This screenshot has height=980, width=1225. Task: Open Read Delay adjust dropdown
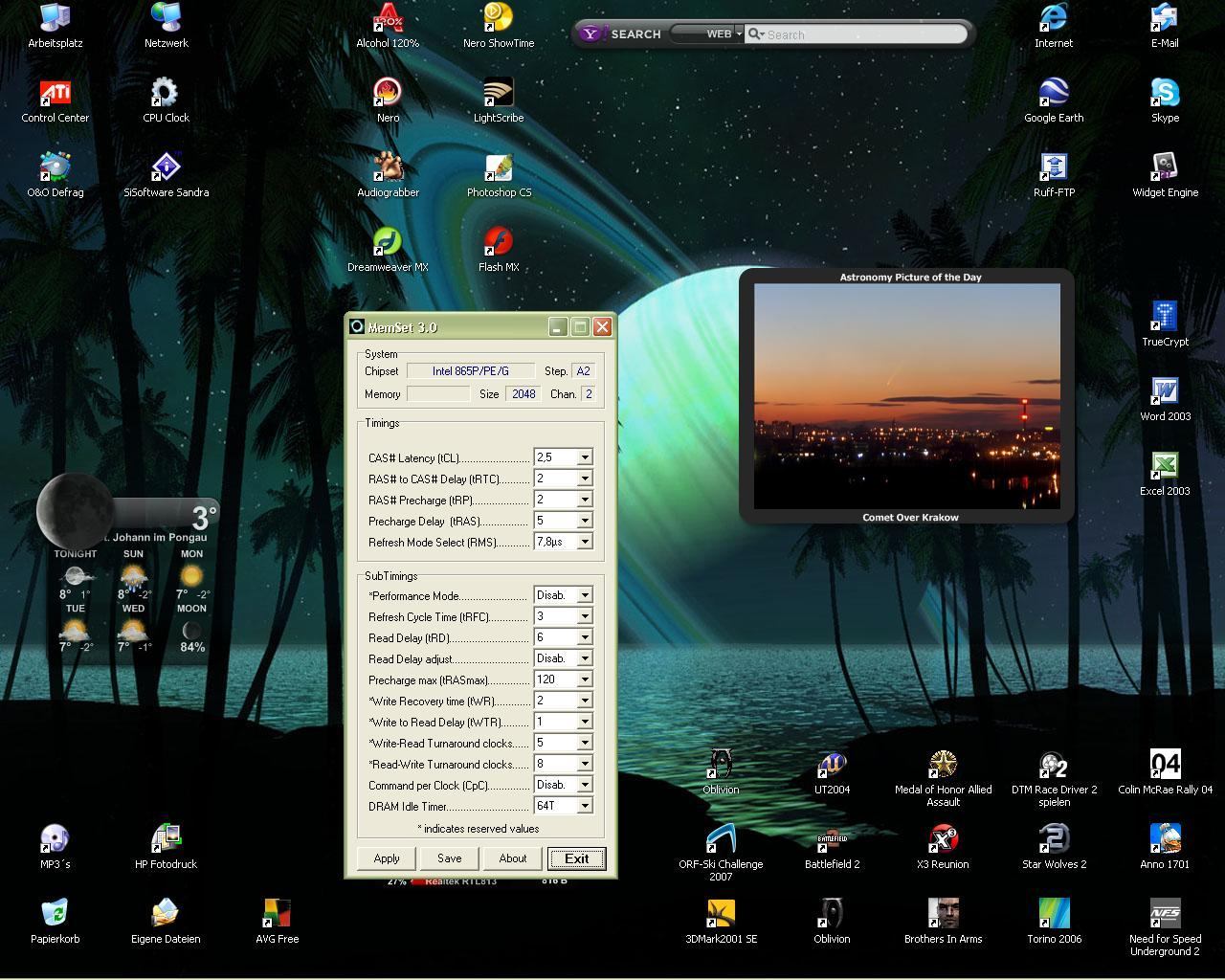coord(585,658)
